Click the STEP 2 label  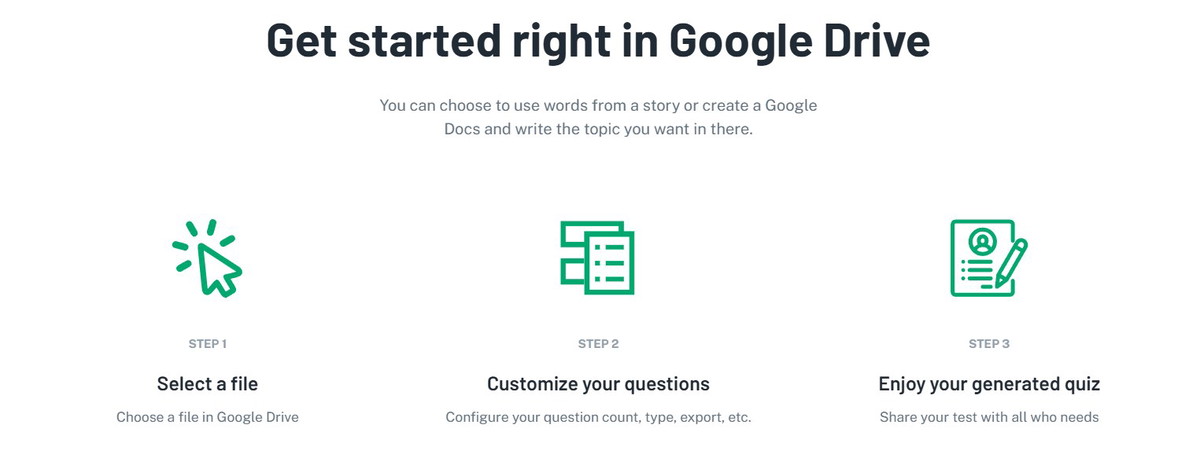[x=598, y=344]
